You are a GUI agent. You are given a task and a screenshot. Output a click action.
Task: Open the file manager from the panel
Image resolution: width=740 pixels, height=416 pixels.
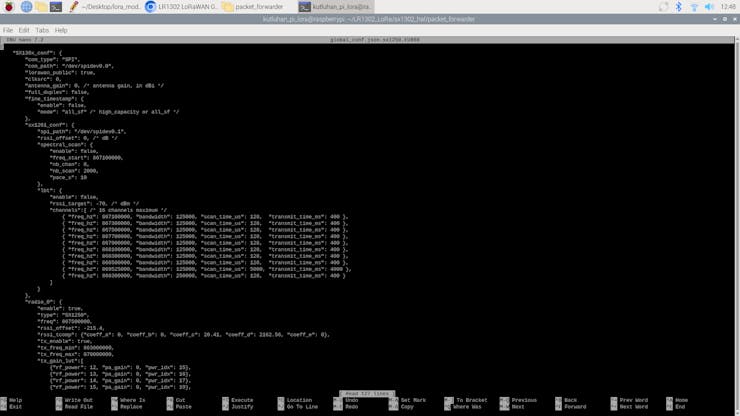point(41,7)
